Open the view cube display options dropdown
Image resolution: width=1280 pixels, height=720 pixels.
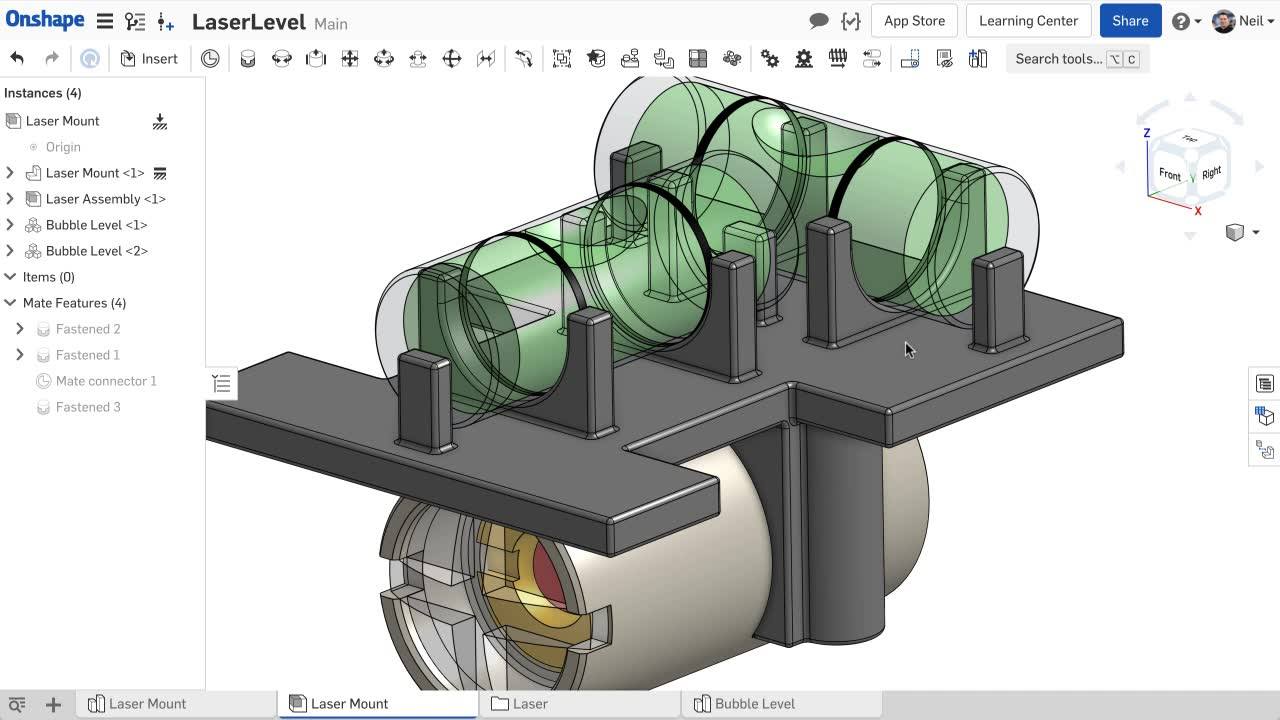(1242, 233)
